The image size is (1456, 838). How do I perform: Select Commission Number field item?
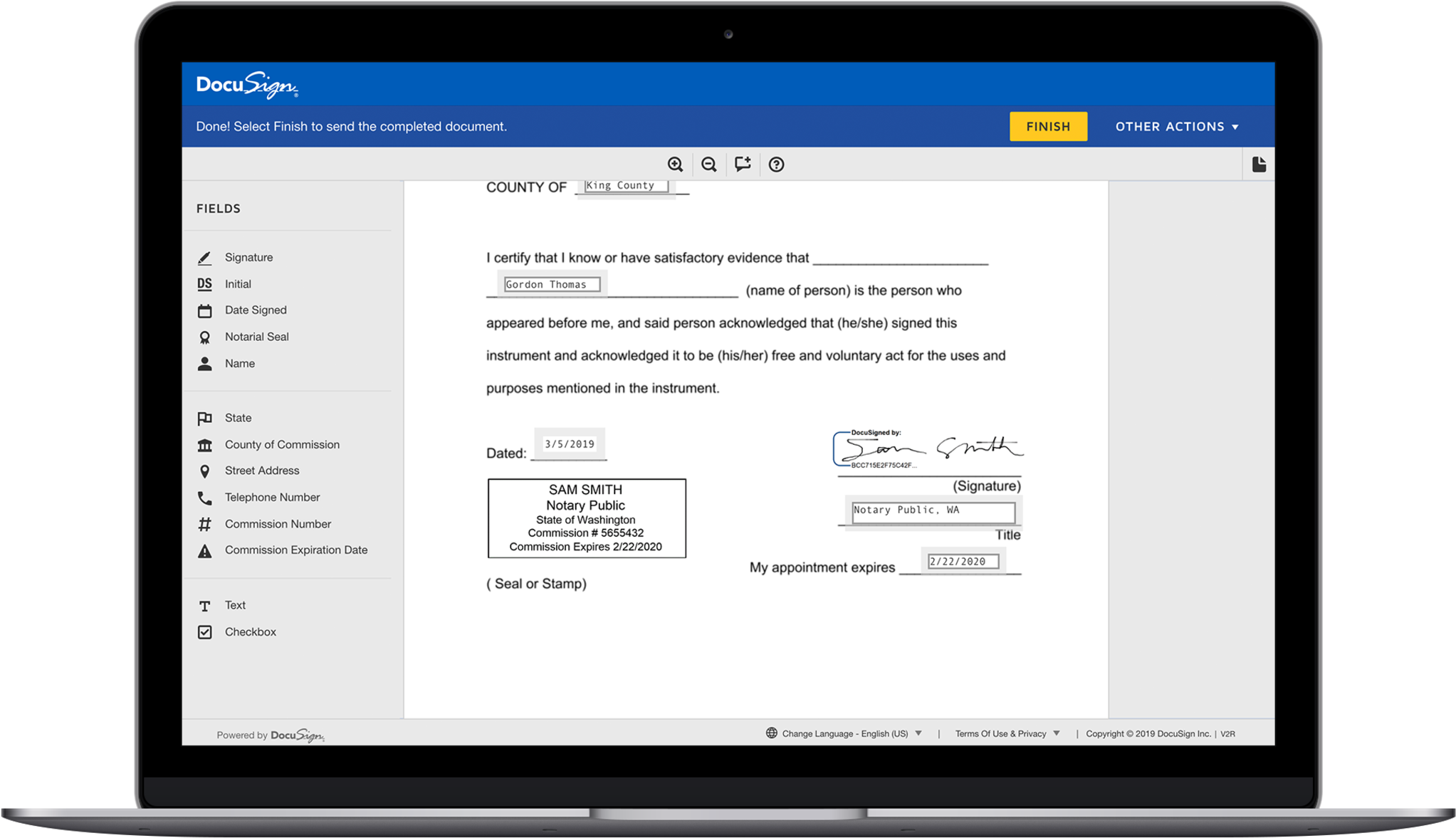[278, 524]
